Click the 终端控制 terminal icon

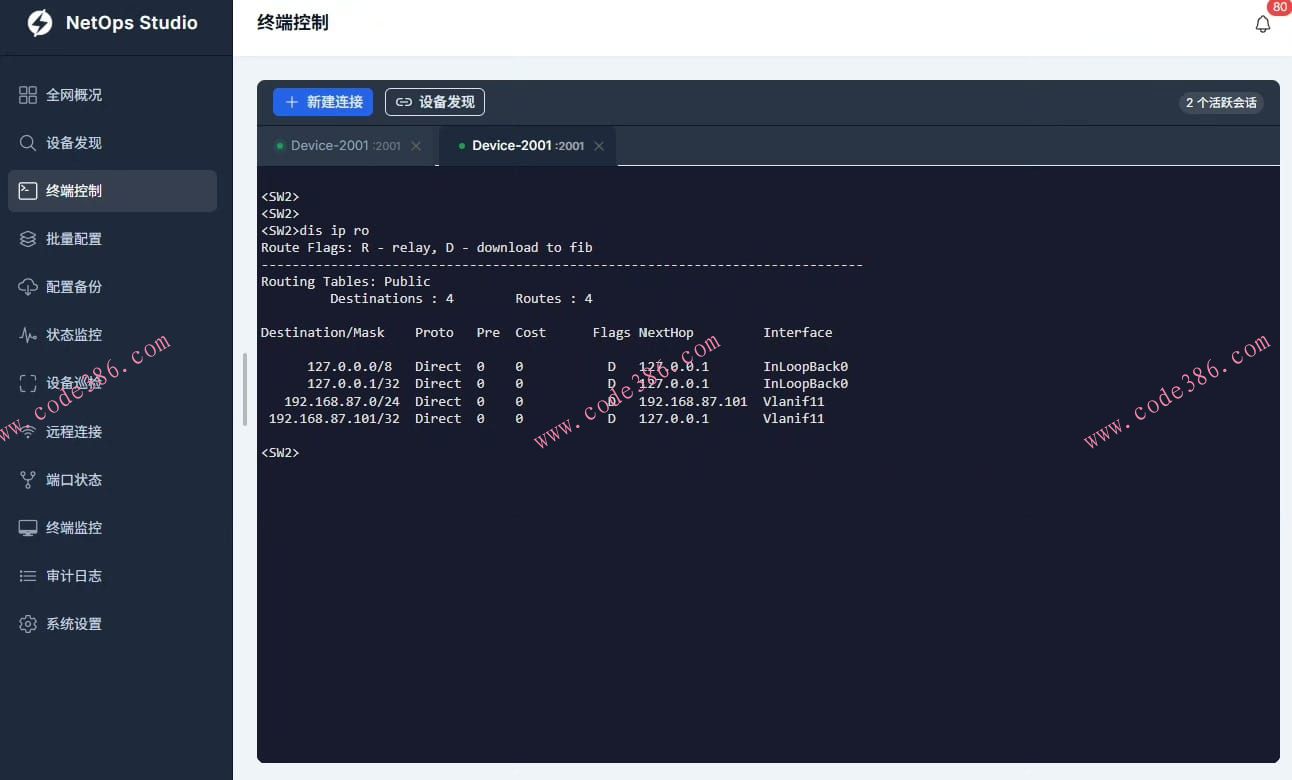(x=28, y=191)
